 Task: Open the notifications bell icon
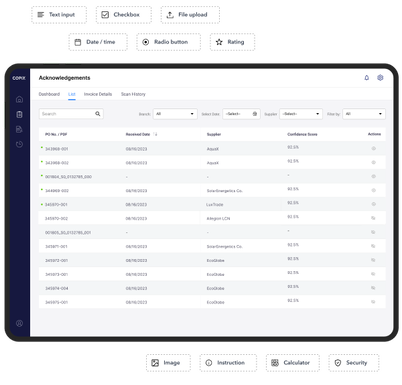(367, 78)
